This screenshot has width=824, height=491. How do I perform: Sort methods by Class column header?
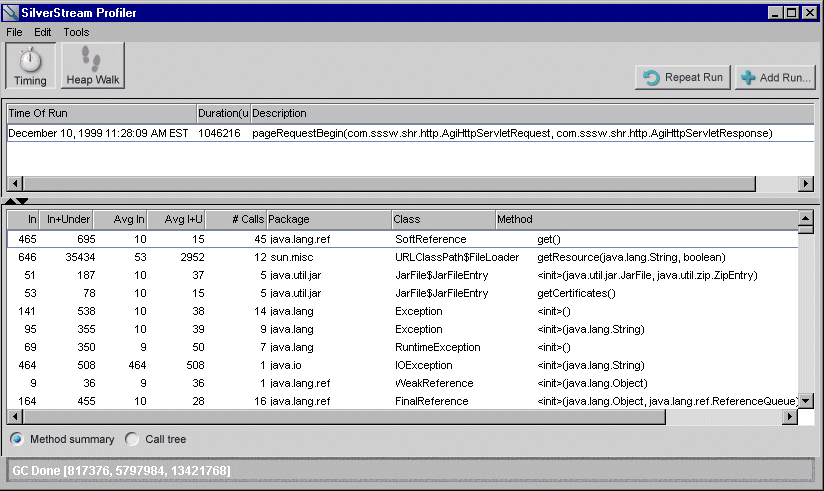pos(444,219)
